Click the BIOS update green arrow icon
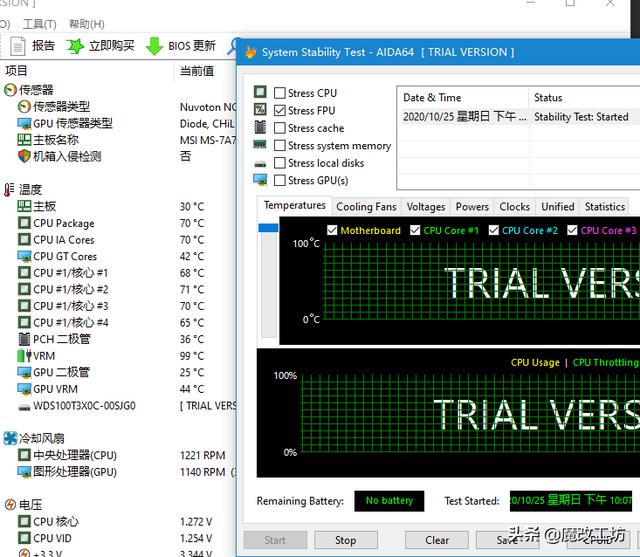 point(154,46)
